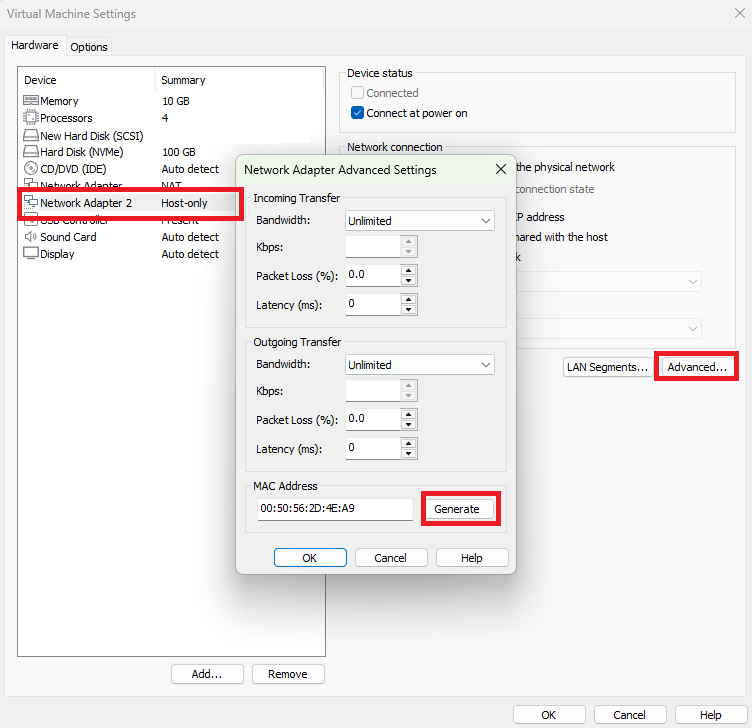This screenshot has width=752, height=728.
Task: Click the 100 GB summary value
Action: click(179, 152)
